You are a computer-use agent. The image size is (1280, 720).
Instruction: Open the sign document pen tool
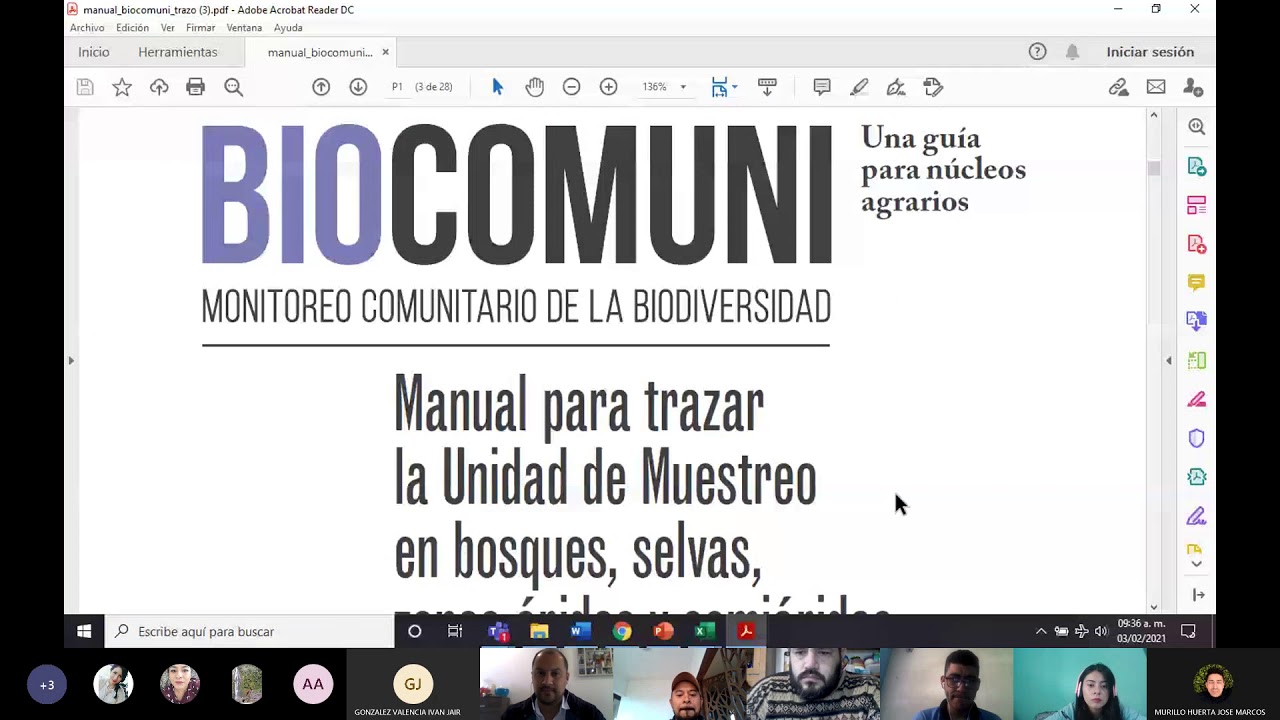pyautogui.click(x=896, y=87)
